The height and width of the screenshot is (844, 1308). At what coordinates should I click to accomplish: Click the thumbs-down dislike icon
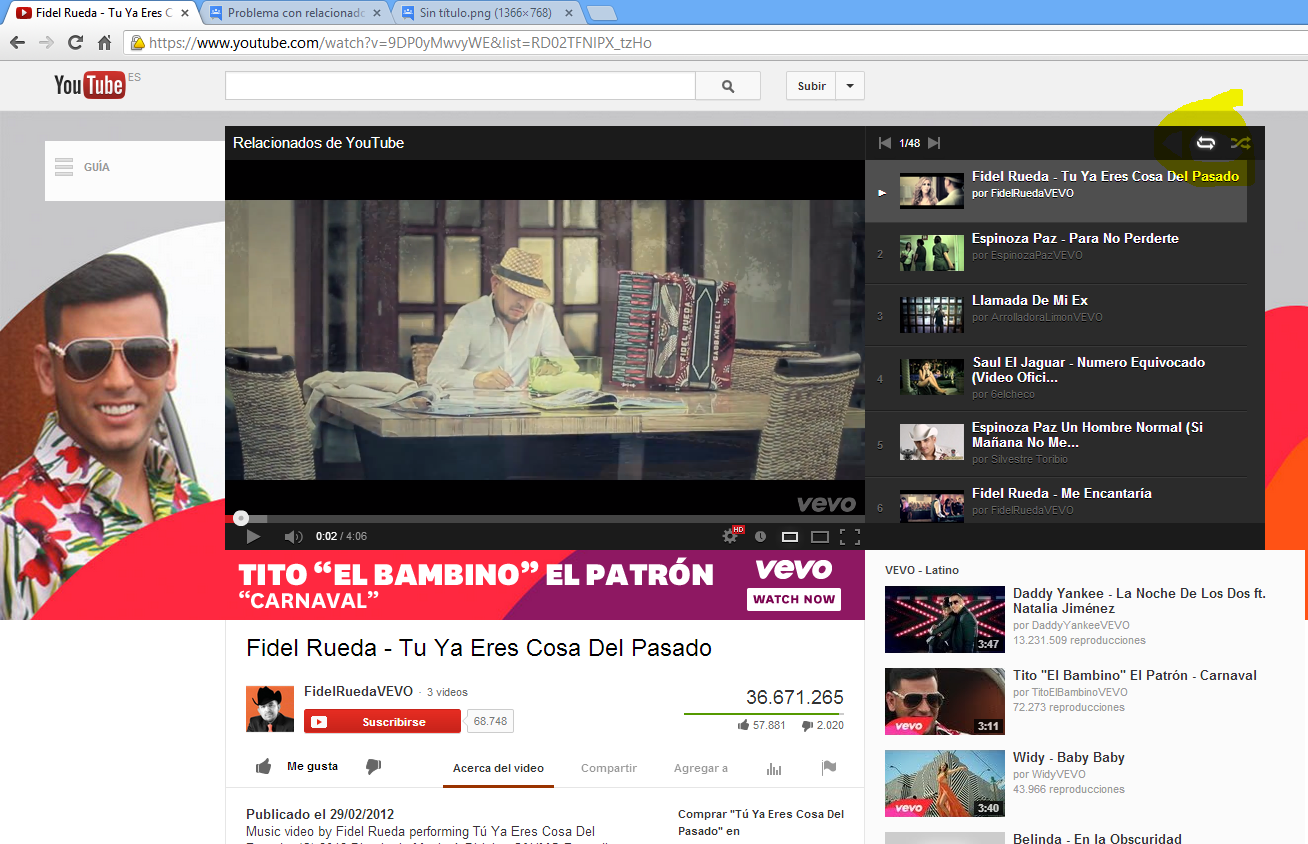pos(373,767)
